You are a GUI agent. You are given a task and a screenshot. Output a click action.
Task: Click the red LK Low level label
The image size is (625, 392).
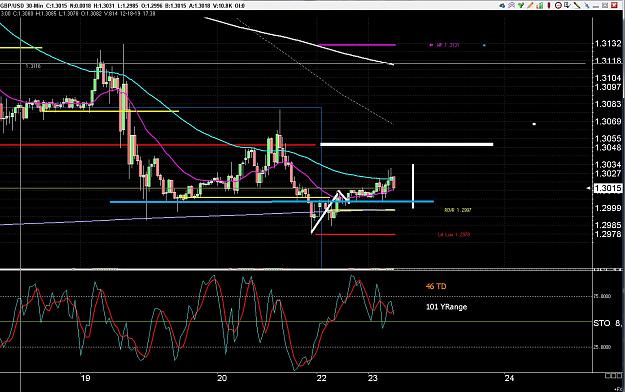[454, 234]
